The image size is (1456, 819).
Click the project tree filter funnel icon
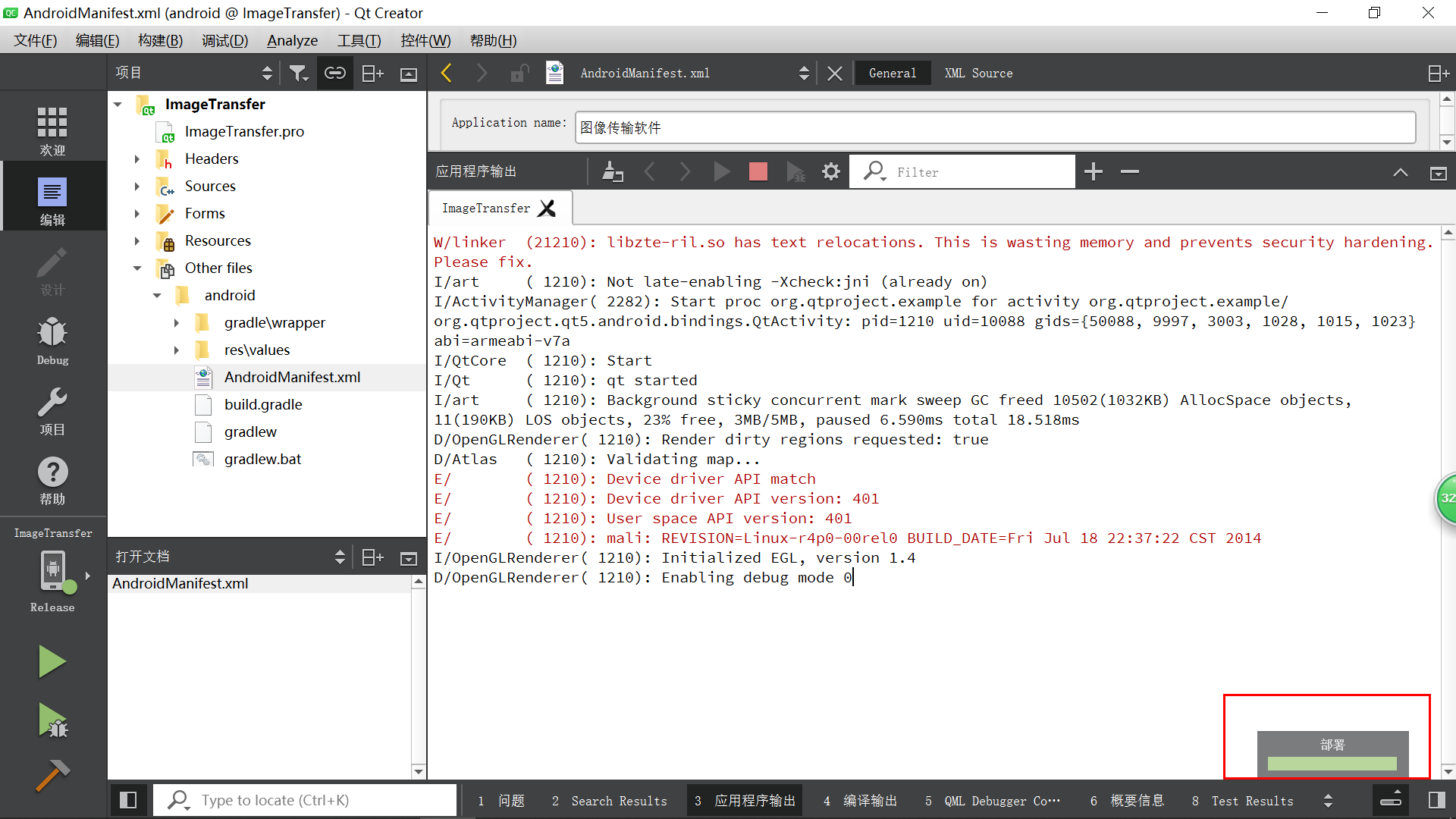[298, 73]
